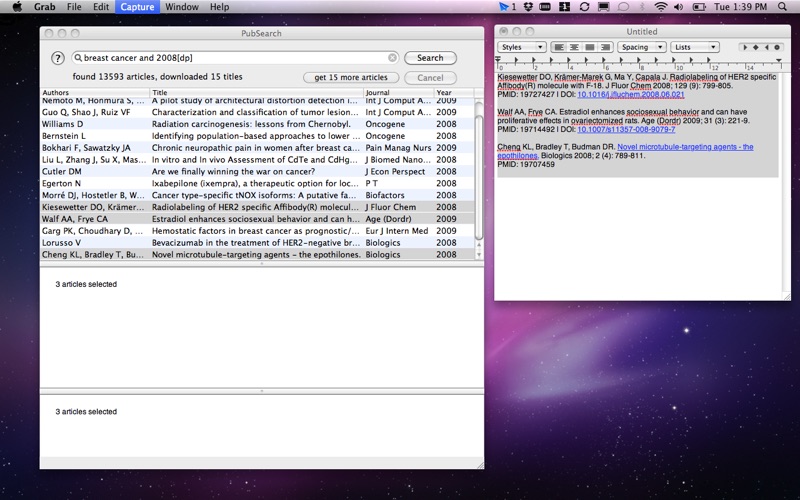Click the blue paper-plane menu bar icon
The width and height of the screenshot is (800, 500).
coord(504,7)
